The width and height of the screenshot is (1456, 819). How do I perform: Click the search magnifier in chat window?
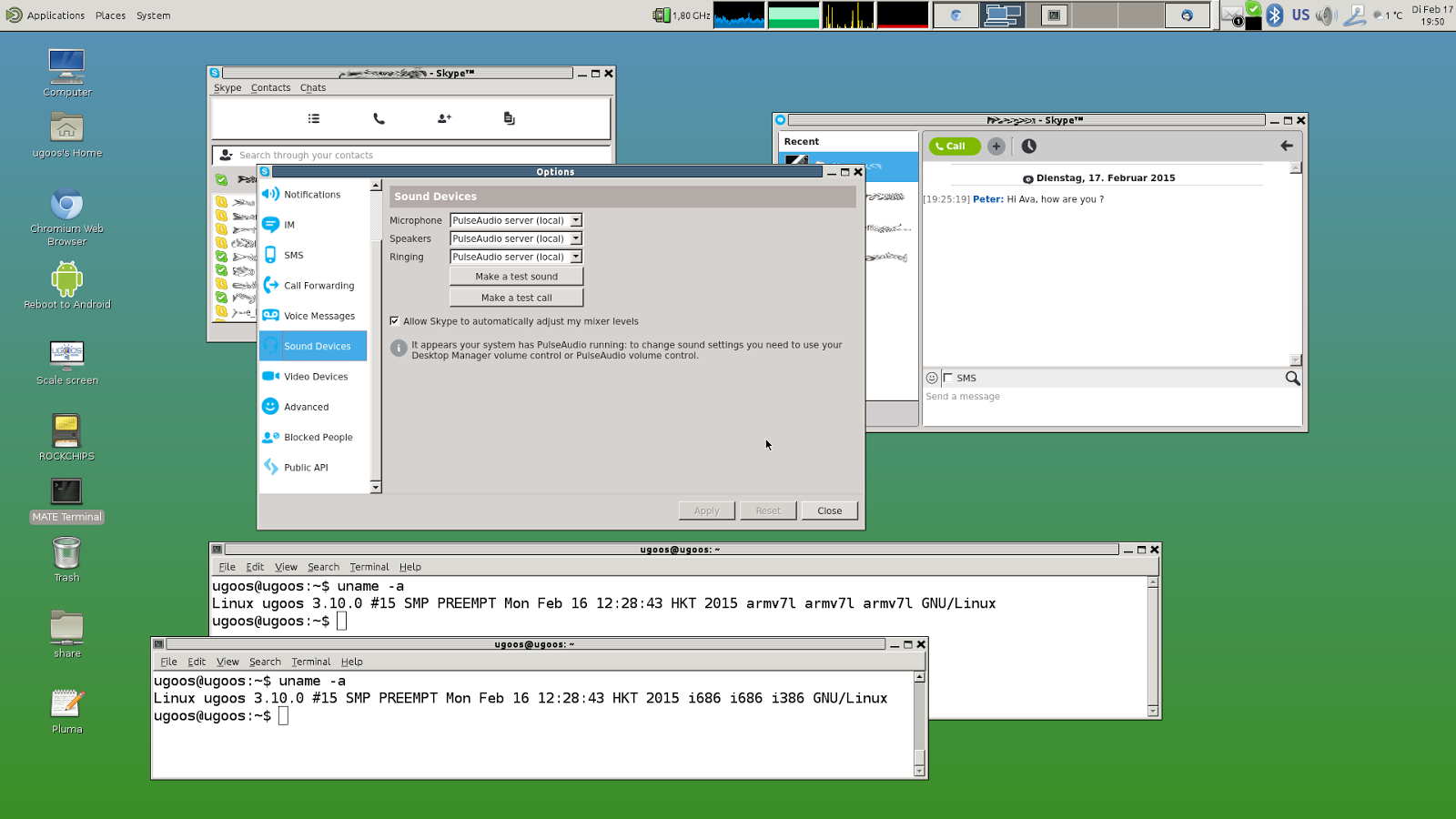tap(1292, 378)
